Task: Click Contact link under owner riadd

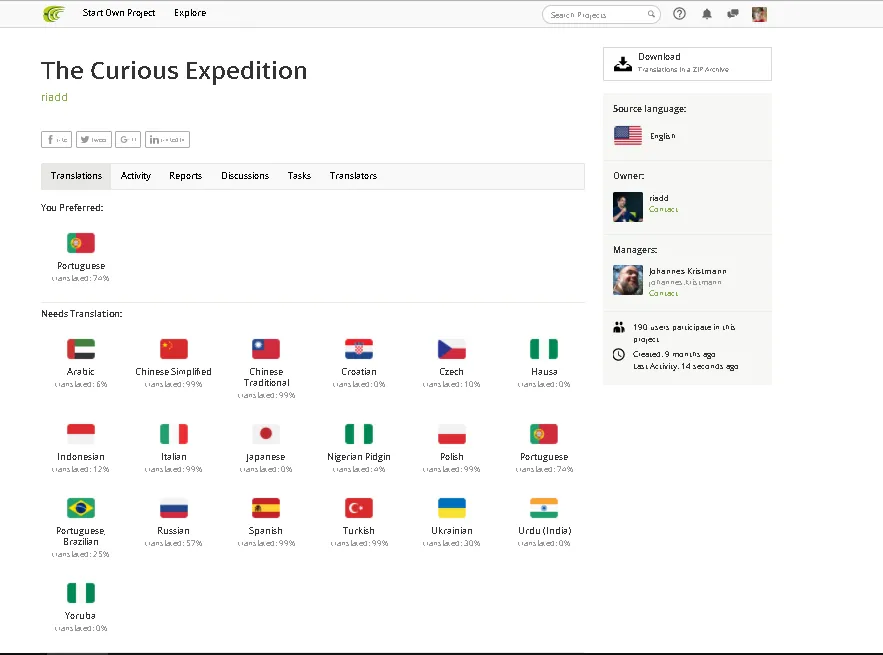Action: [663, 210]
